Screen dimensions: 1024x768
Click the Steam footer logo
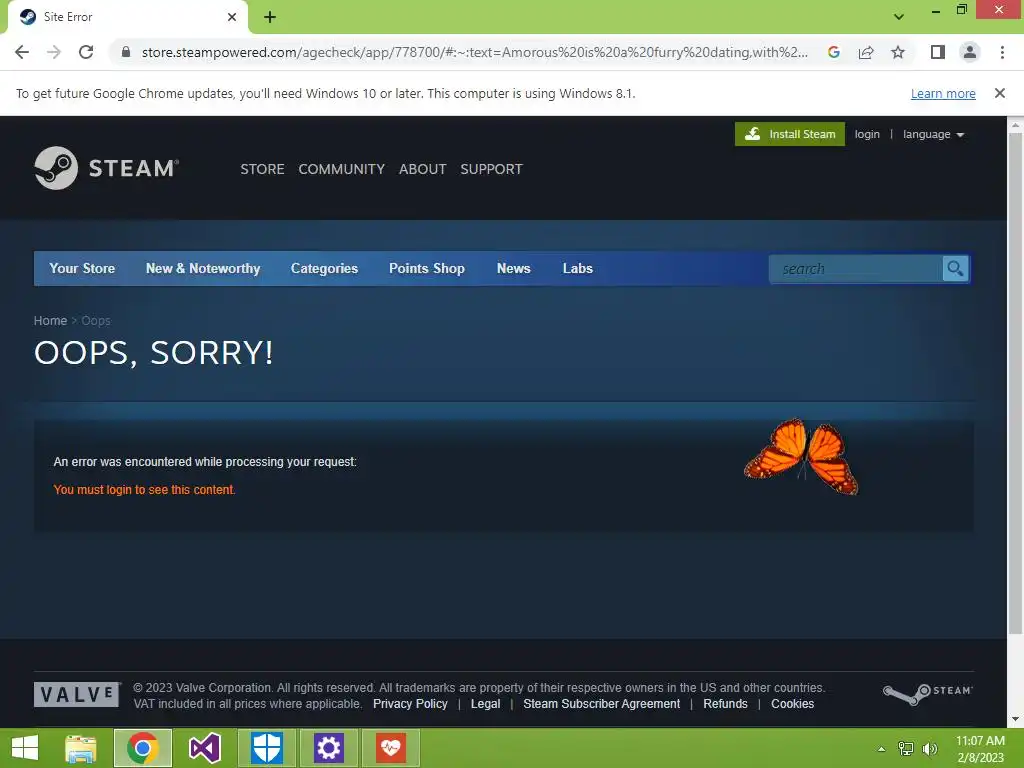click(x=927, y=694)
